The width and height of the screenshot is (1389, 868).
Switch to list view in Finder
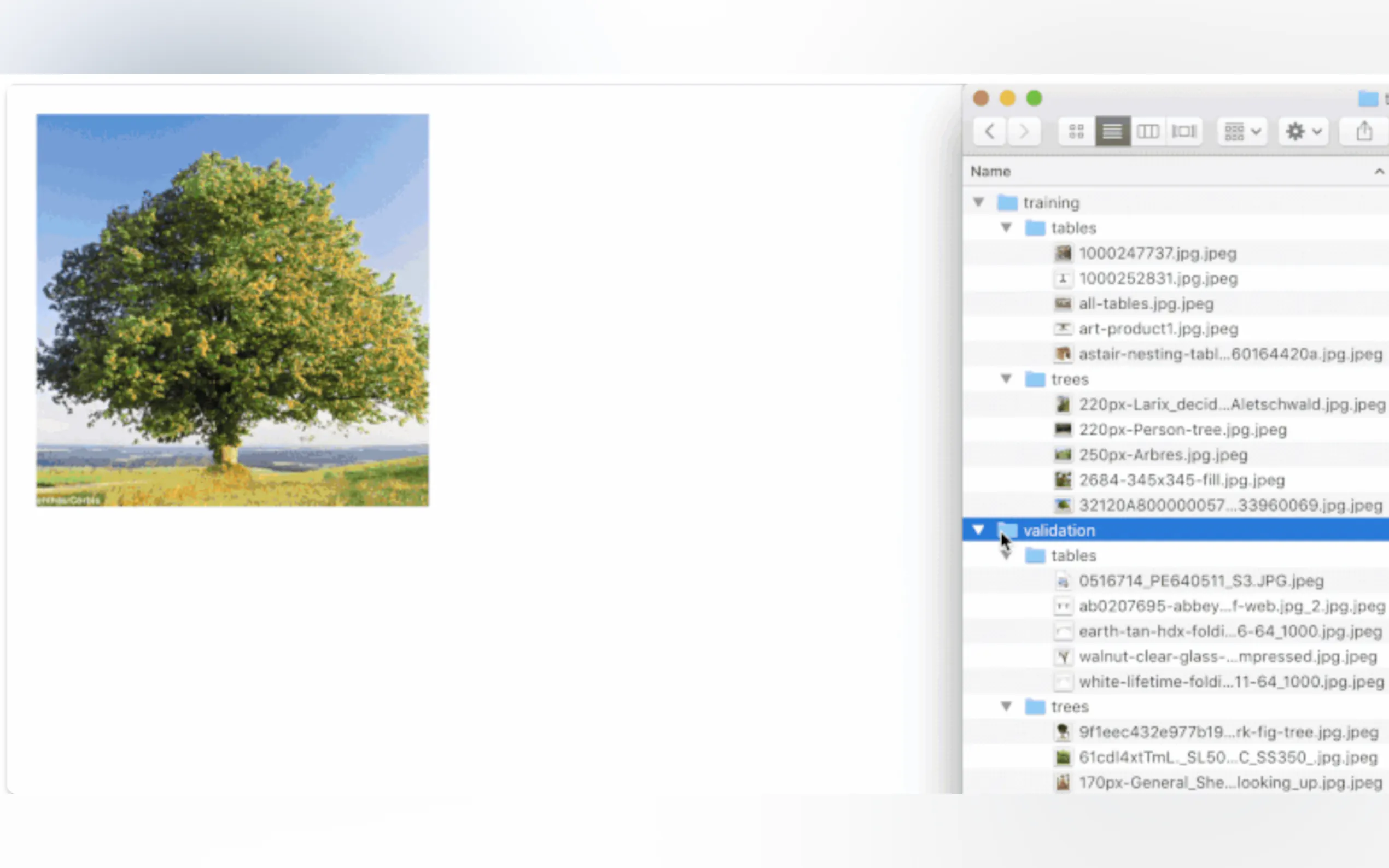tap(1112, 132)
